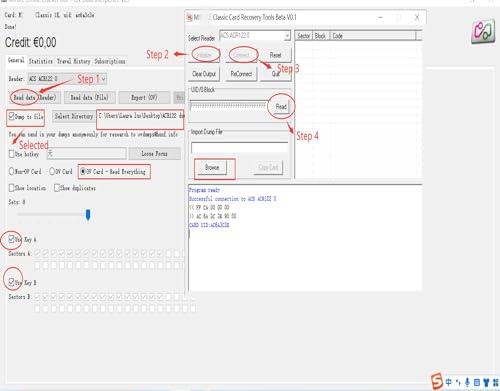Enable the Show location checkbox
Image resolution: width=500 pixels, height=391 pixels.
click(x=12, y=188)
